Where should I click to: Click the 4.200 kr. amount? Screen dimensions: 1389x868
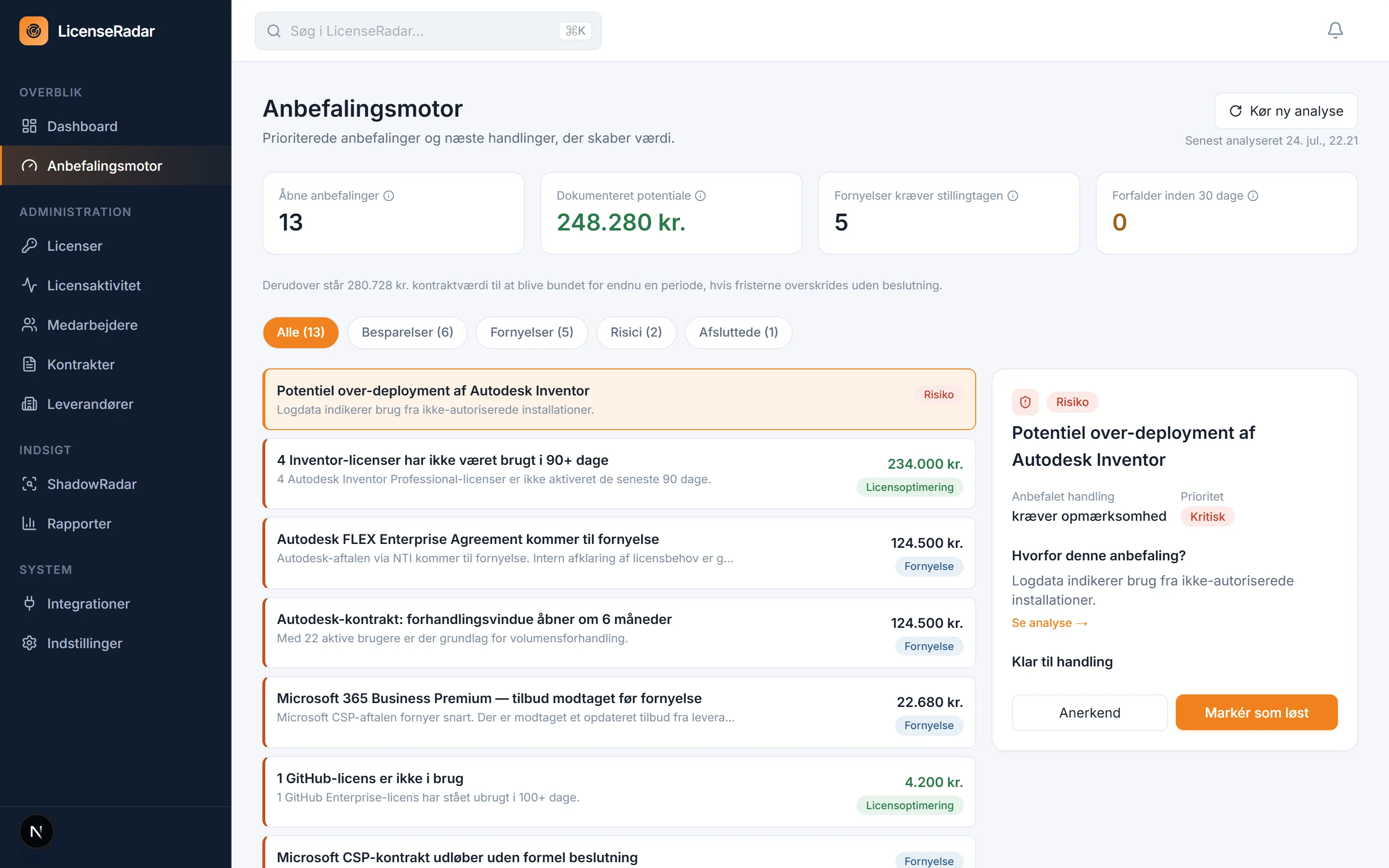tap(934, 782)
